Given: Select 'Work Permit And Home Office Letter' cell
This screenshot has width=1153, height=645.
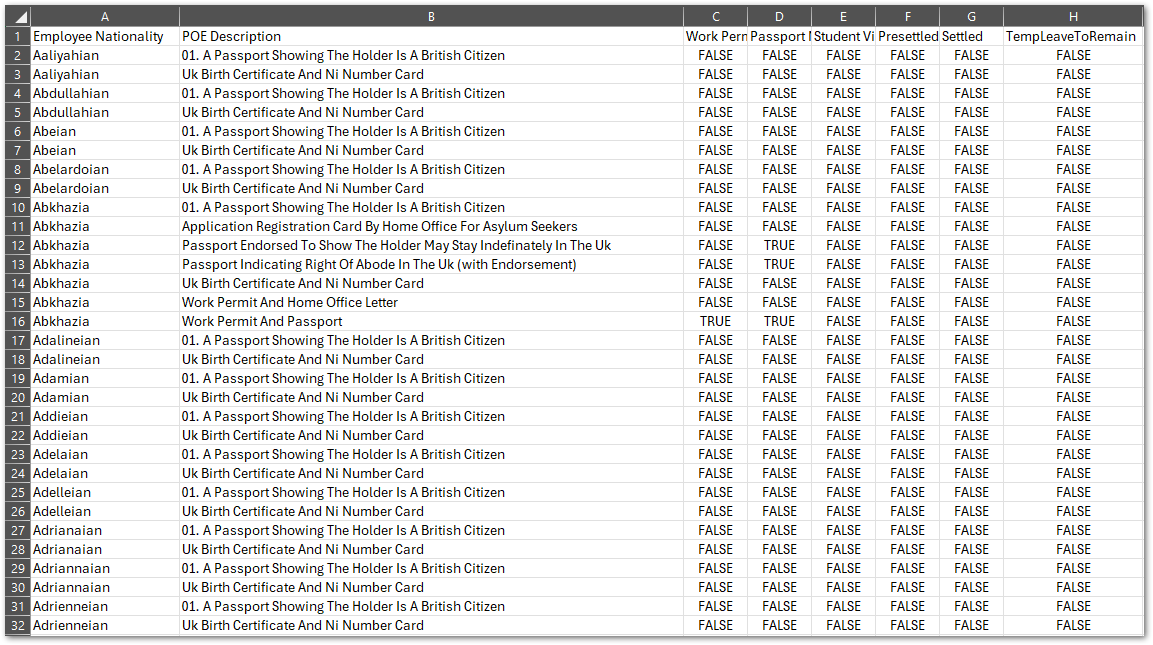Looking at the screenshot, I should (x=290, y=303).
